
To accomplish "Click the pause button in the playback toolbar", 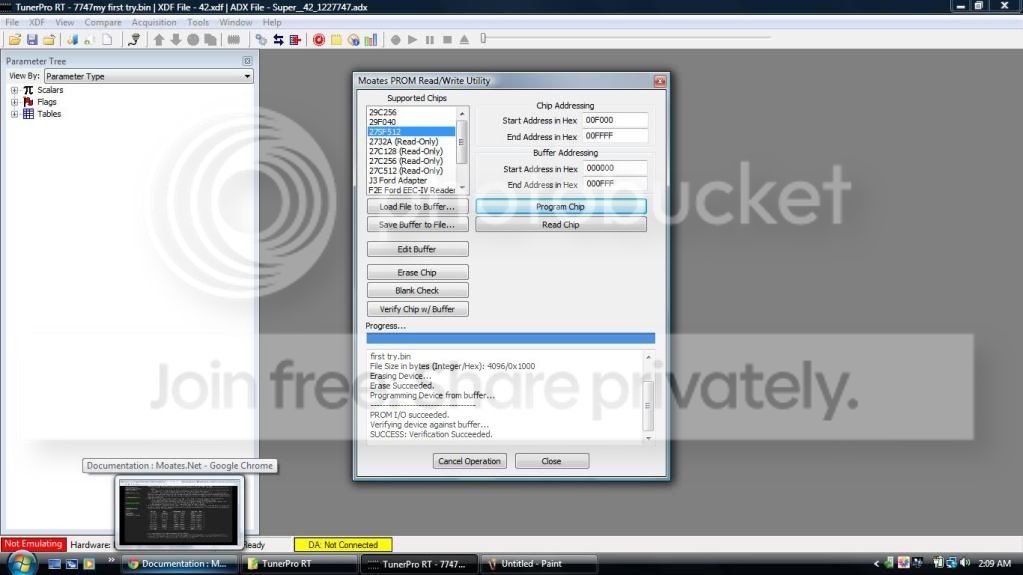I will (430, 40).
